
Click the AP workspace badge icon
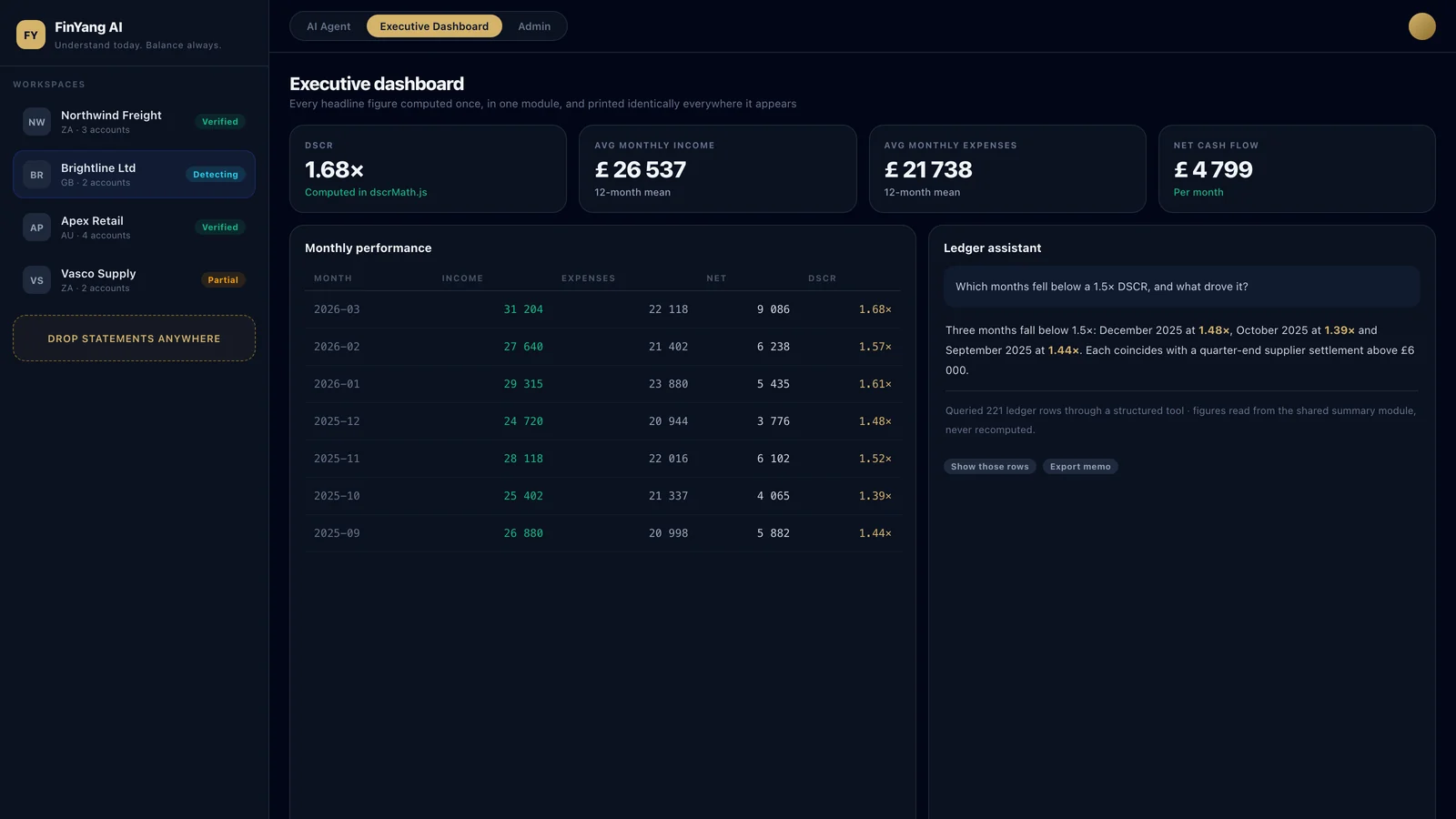[x=36, y=227]
